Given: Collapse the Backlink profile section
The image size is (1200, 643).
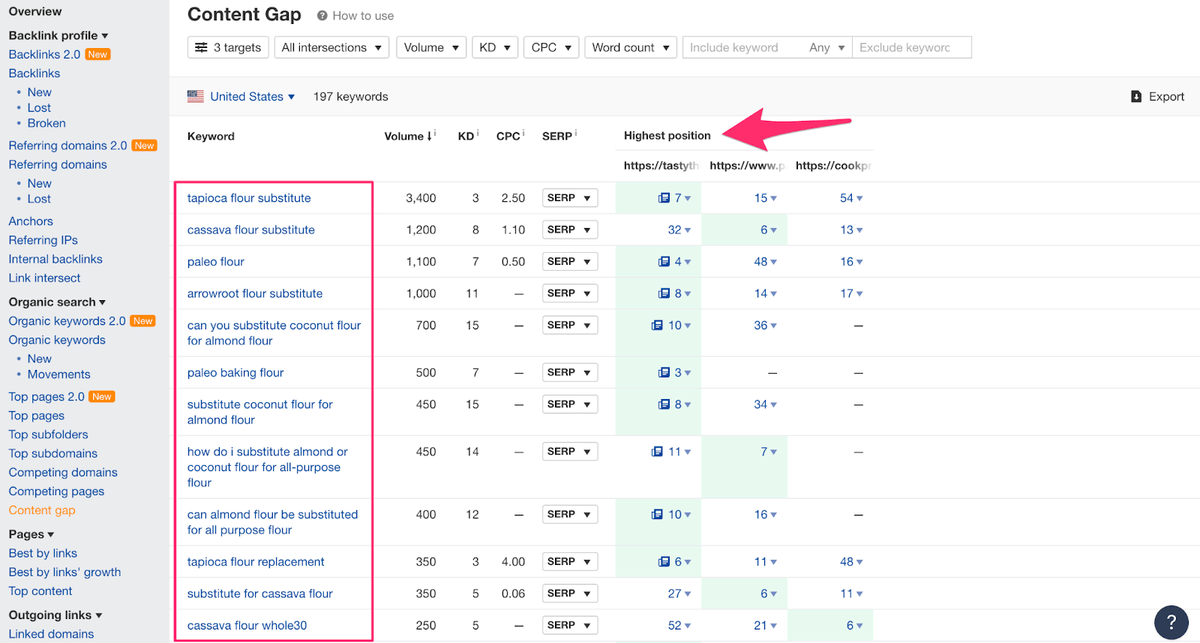Looking at the screenshot, I should (58, 36).
